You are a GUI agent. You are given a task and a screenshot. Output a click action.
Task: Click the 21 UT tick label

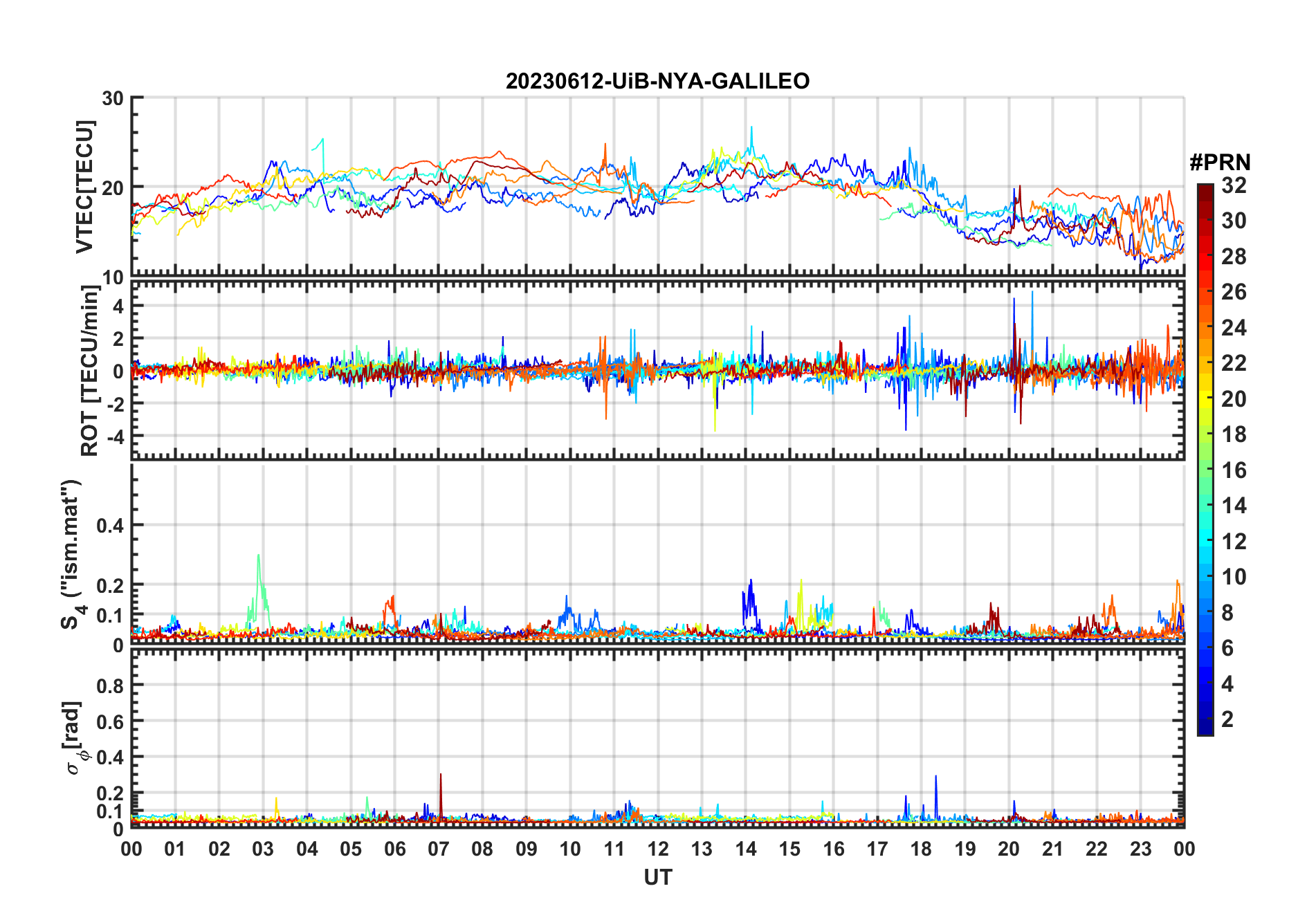tap(1052, 849)
